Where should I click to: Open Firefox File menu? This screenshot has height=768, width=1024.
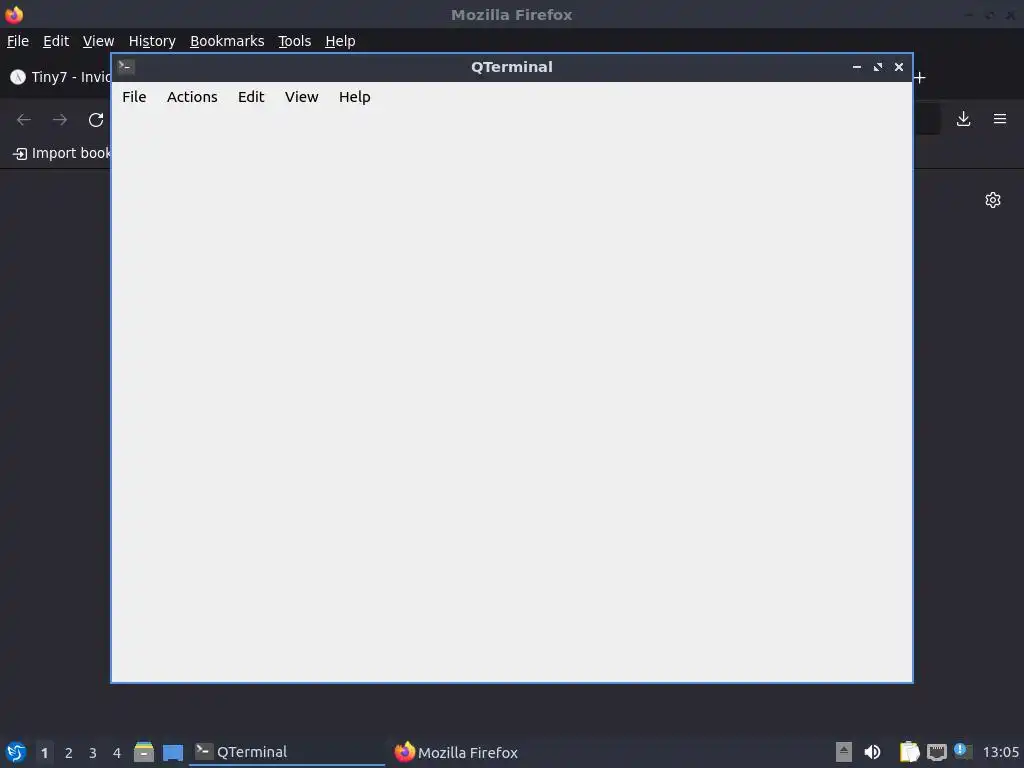pos(18,41)
